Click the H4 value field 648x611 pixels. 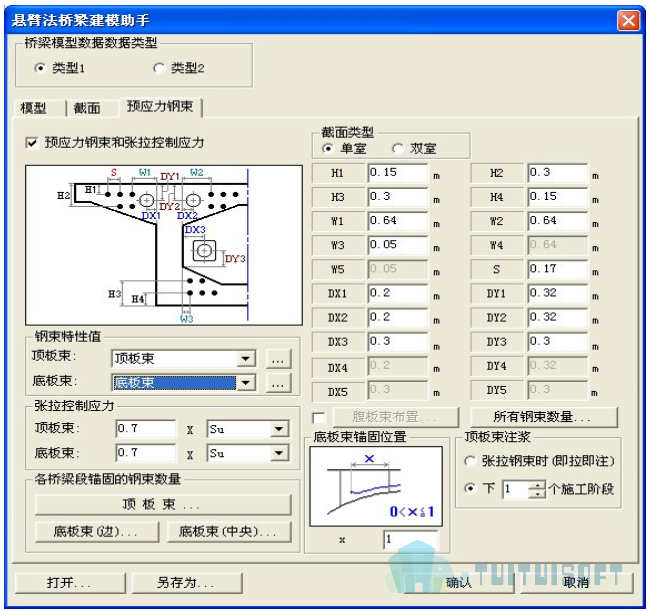coord(557,197)
